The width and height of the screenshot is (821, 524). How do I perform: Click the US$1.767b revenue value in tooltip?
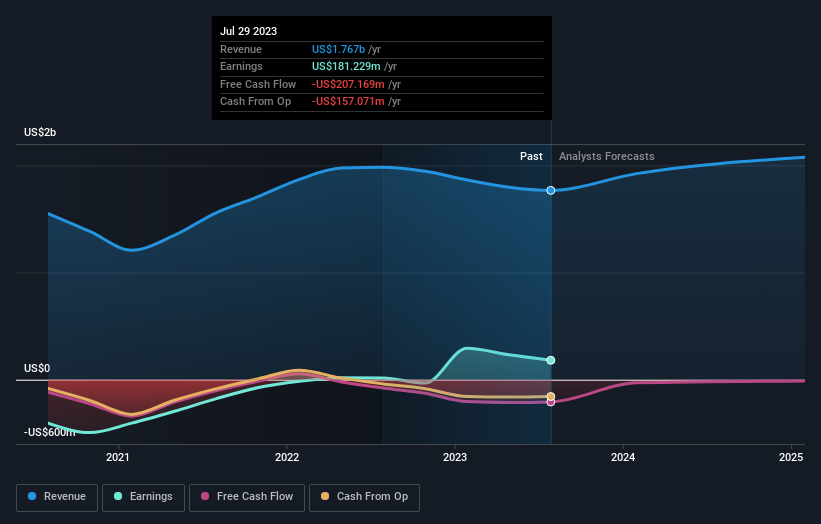pyautogui.click(x=338, y=49)
